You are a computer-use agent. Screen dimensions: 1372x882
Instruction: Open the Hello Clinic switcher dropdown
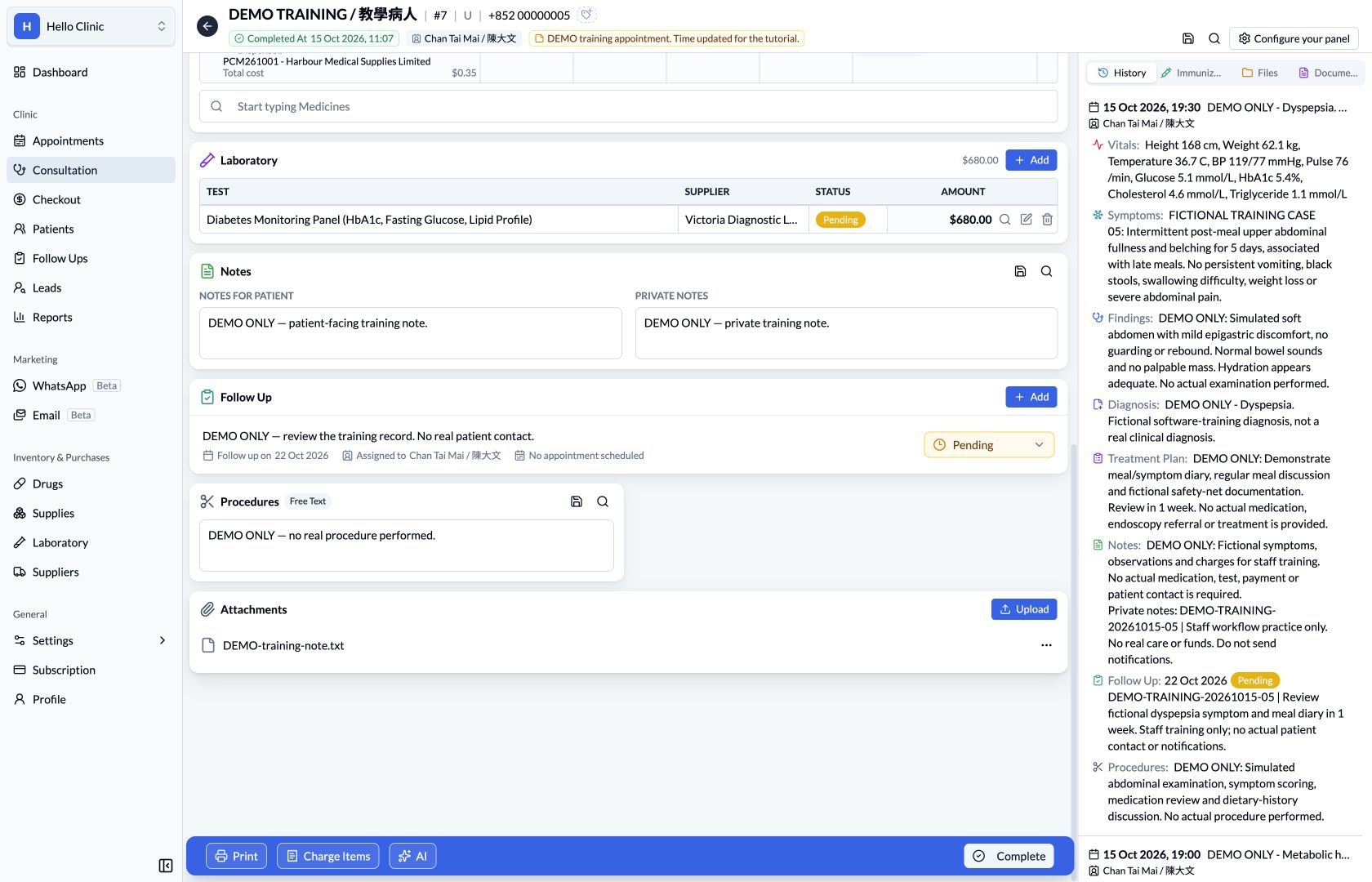click(x=91, y=26)
